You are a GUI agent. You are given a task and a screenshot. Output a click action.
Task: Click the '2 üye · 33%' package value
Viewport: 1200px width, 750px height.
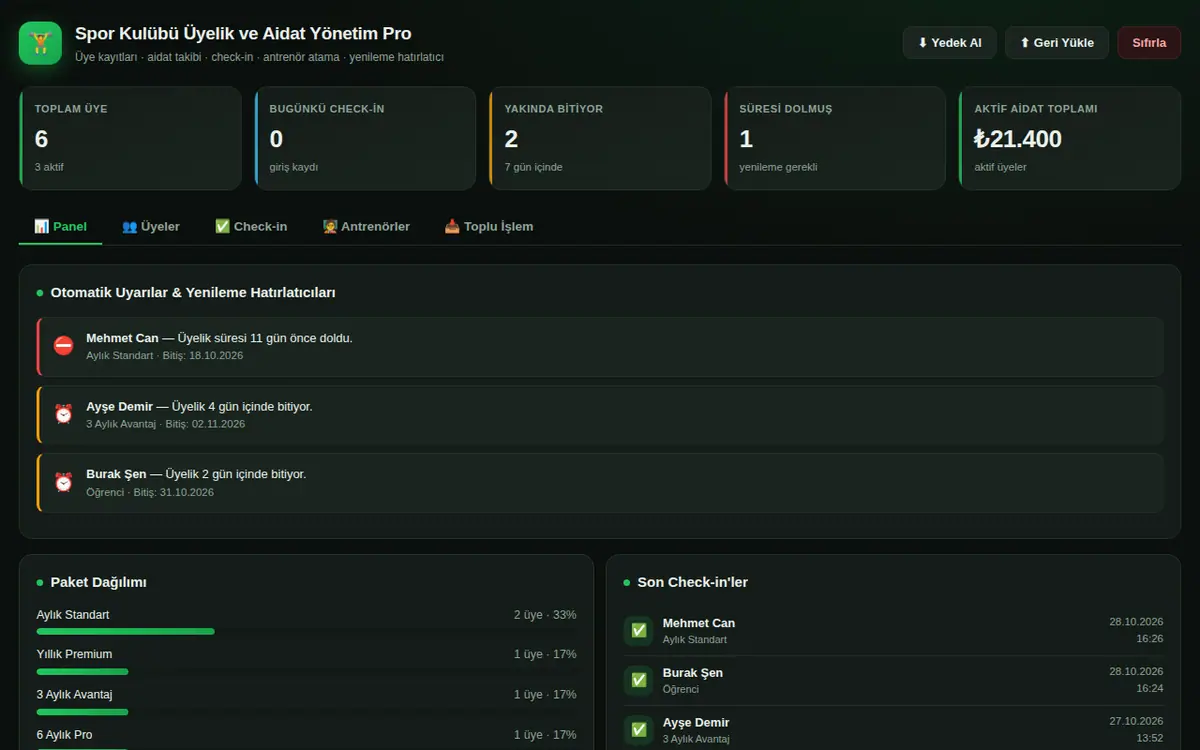point(545,615)
